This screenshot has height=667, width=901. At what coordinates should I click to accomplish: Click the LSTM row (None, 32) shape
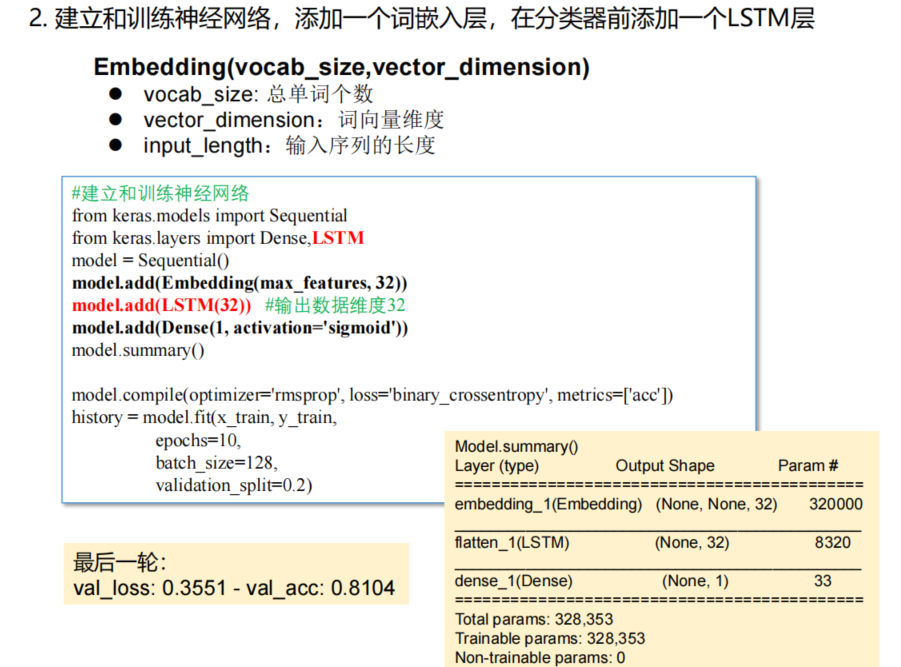(x=692, y=542)
